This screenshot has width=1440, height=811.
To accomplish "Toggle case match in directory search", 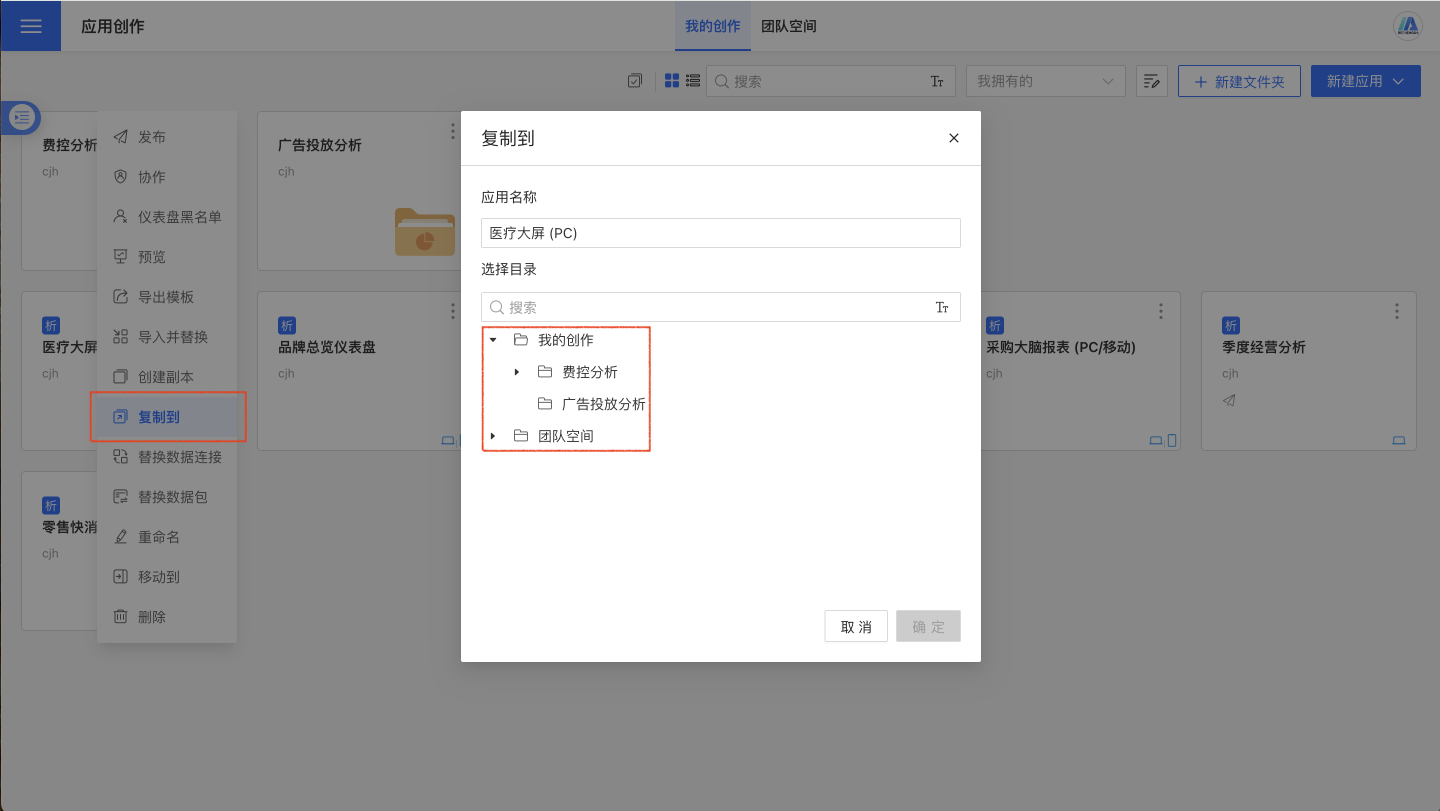I will tap(941, 308).
